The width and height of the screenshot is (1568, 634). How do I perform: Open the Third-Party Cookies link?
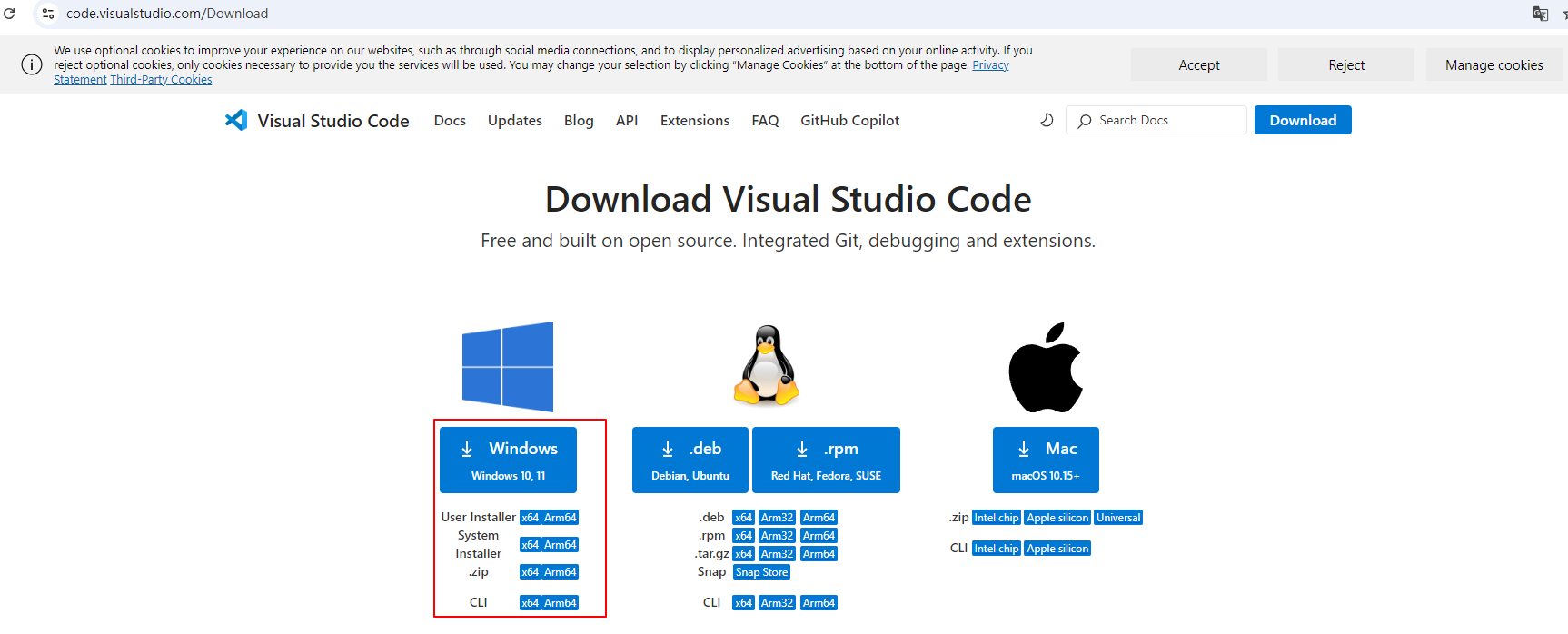coord(161,80)
